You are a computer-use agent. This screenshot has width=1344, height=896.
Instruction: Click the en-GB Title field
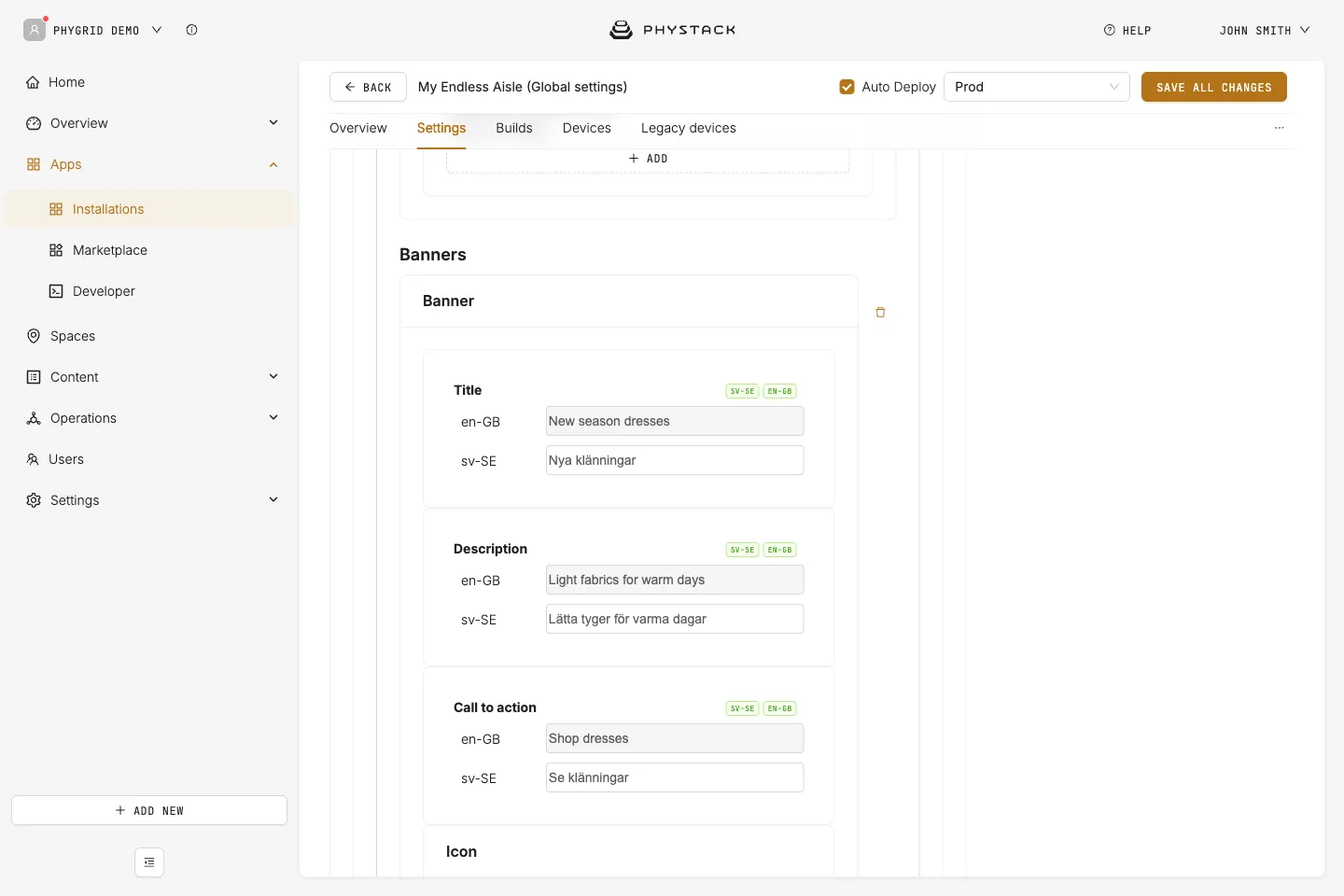pyautogui.click(x=675, y=421)
